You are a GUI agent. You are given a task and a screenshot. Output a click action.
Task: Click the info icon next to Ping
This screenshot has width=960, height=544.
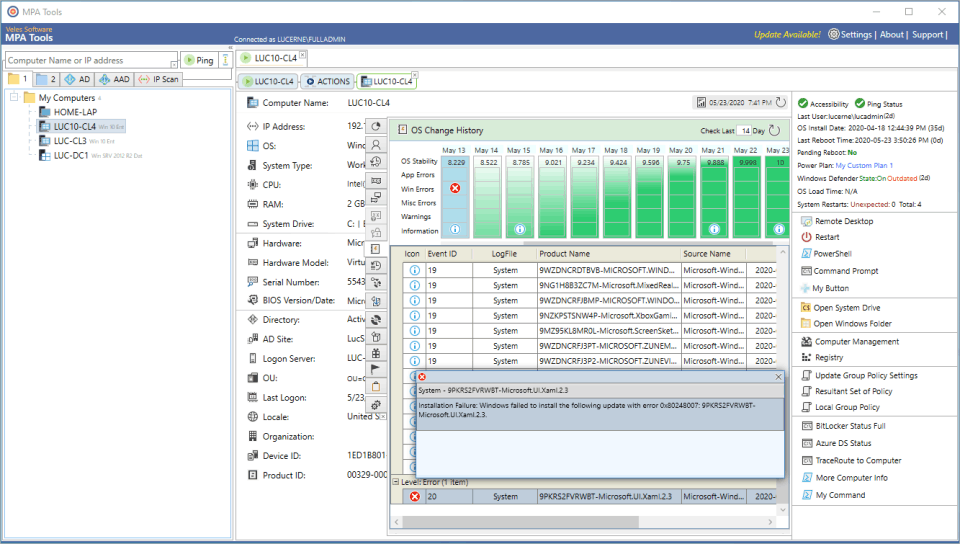(x=225, y=60)
